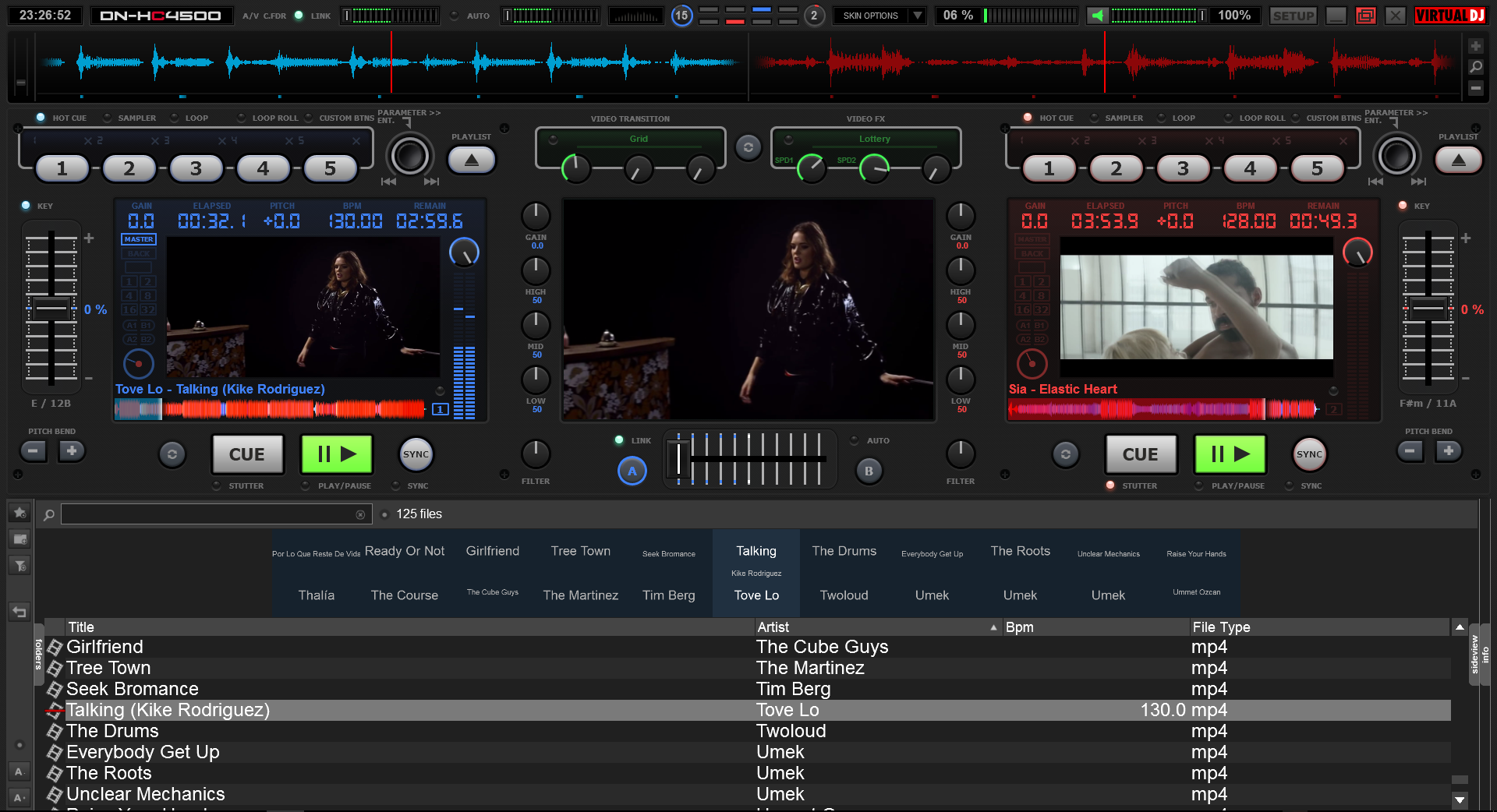This screenshot has height=812, width=1497.
Task: Expand the folders side panel
Action: click(x=38, y=655)
